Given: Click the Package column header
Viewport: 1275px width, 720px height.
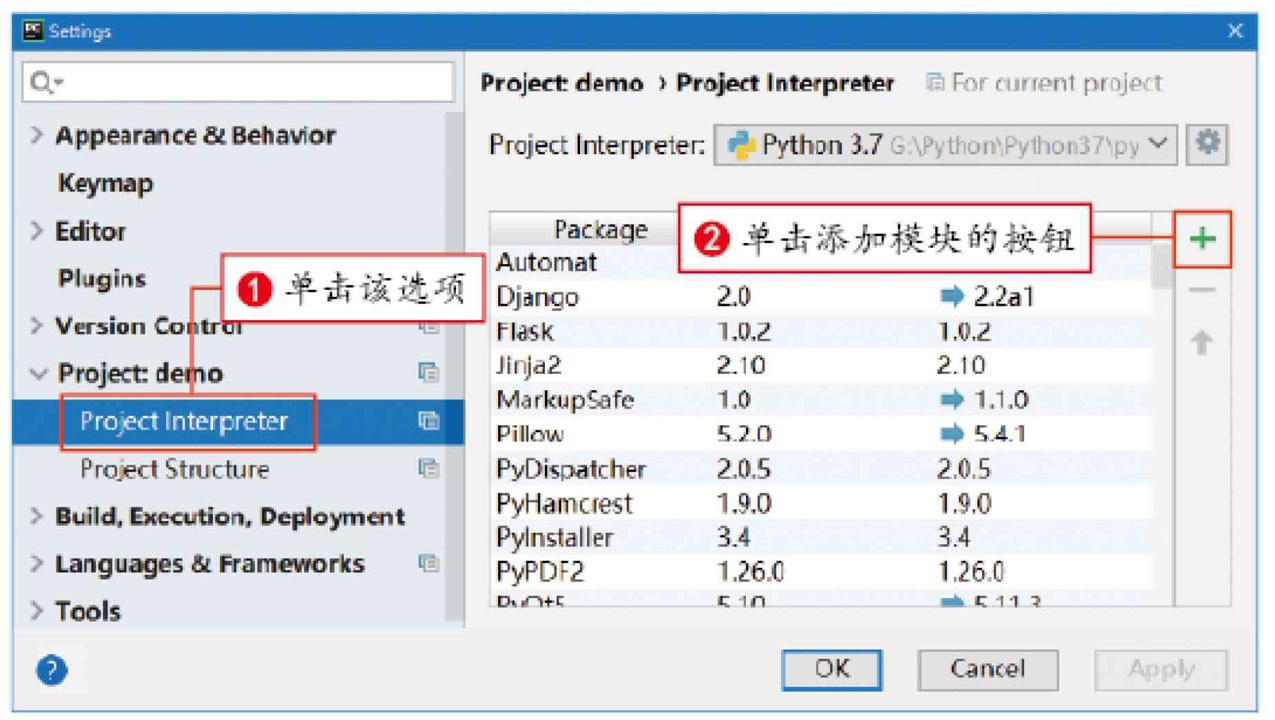Looking at the screenshot, I should point(600,230).
